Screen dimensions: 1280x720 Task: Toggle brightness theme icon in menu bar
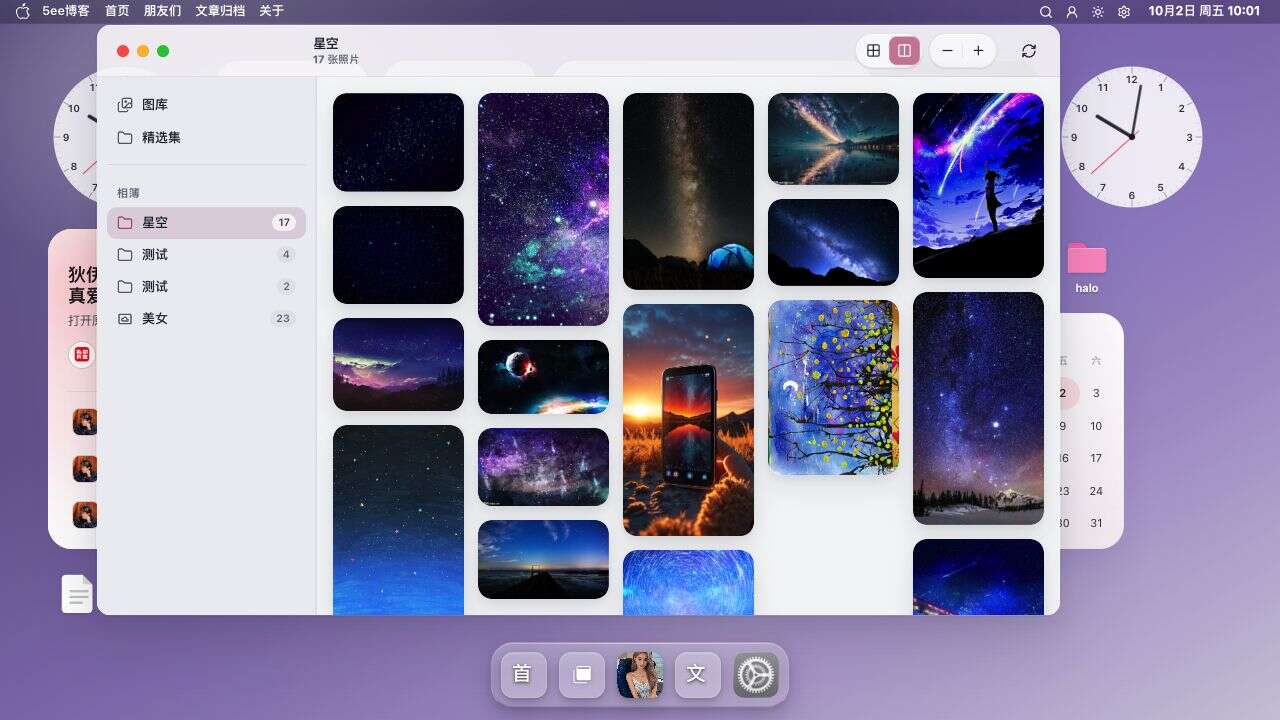tap(1098, 12)
